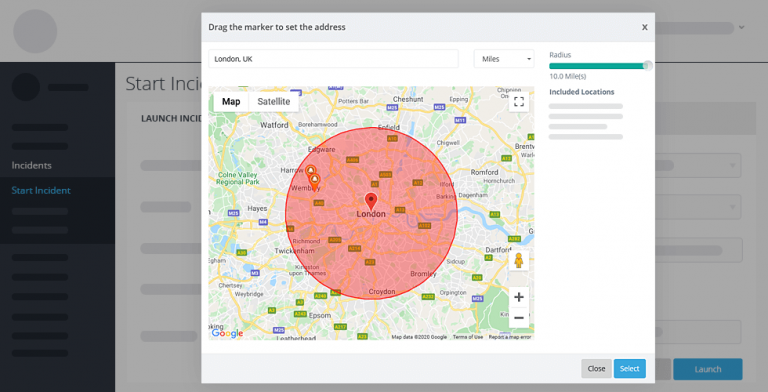
Task: Click the Cheshunt label on map
Action: pos(408,99)
